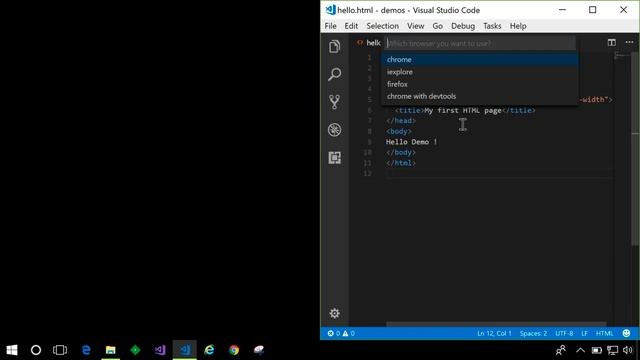This screenshot has width=640, height=360.
Task: Click the closing </body> tag line
Action: 401,152
